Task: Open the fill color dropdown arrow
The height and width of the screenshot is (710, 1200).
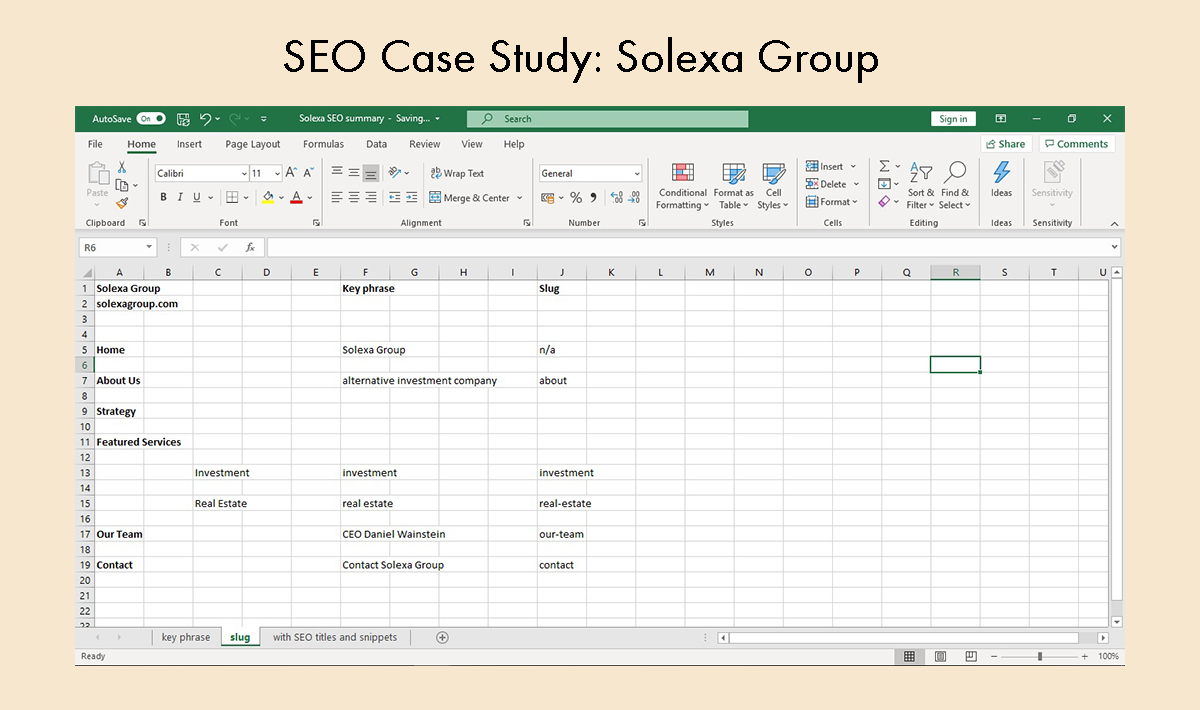Action: click(281, 198)
